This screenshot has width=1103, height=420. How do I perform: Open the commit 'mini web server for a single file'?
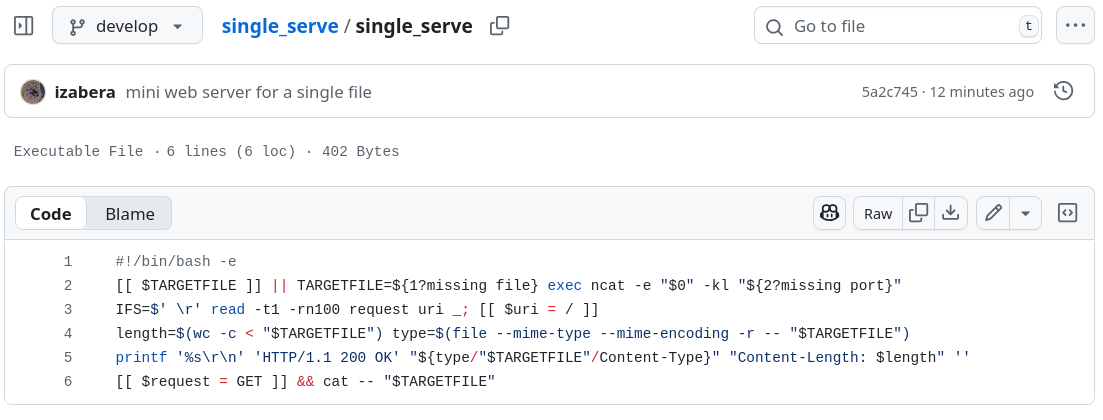(x=249, y=92)
